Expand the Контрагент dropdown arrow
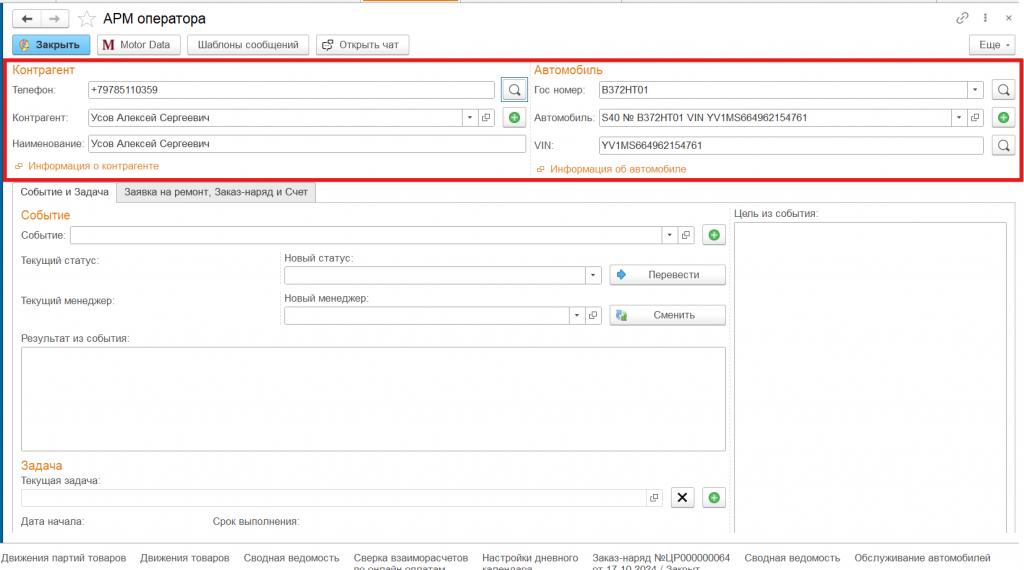 pos(469,118)
